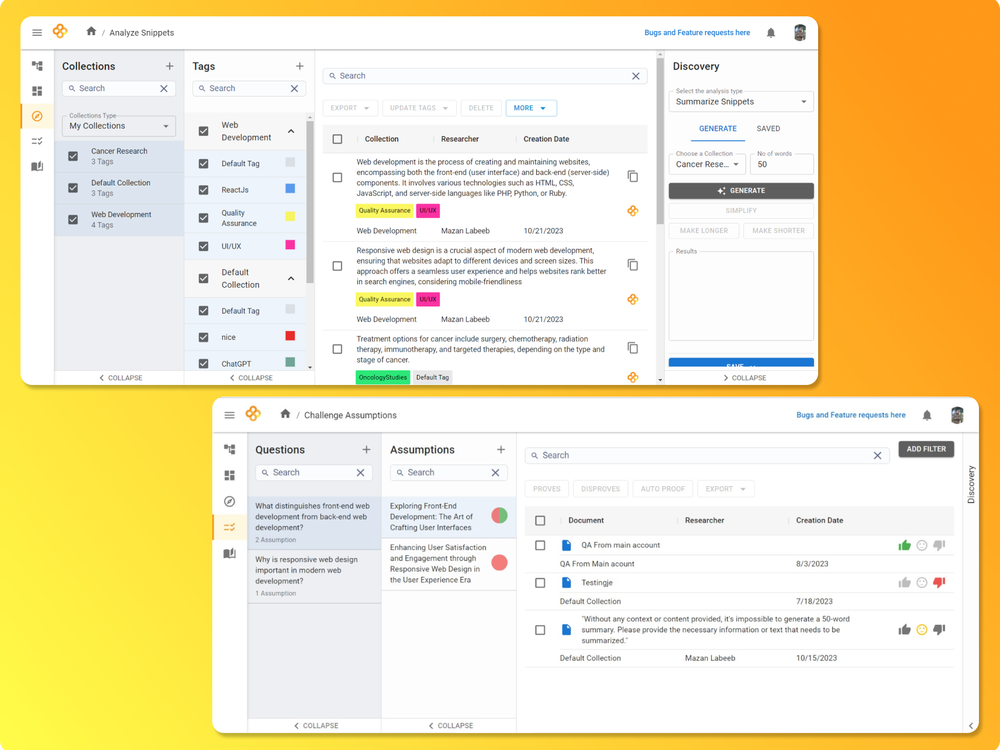Clear the Tags search field

[294, 89]
